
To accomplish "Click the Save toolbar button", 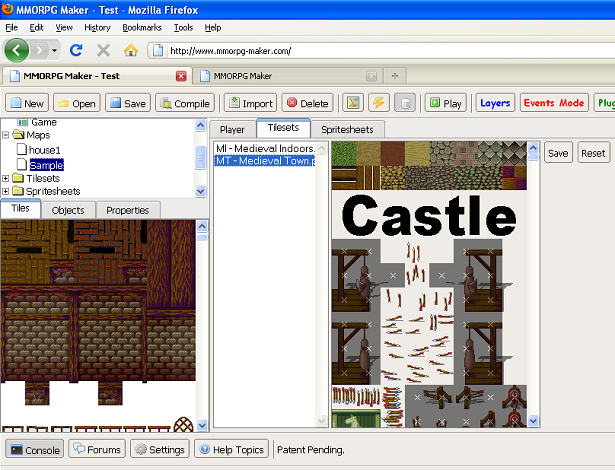I will 128,103.
